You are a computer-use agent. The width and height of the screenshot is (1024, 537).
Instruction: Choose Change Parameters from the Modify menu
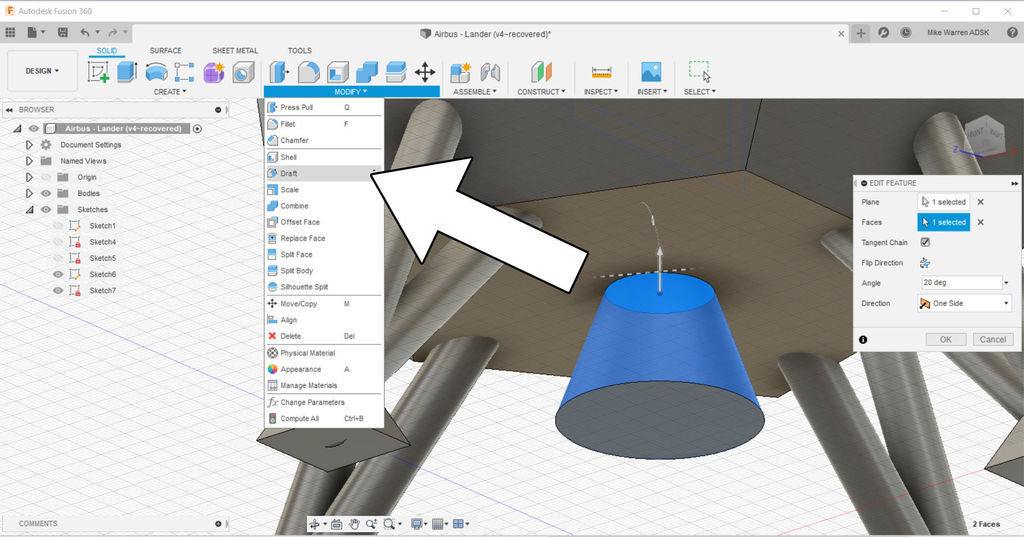coord(323,402)
